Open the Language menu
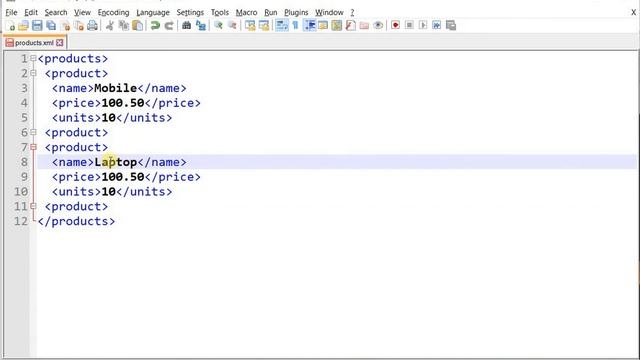This screenshot has height=360, width=640. coord(153,13)
